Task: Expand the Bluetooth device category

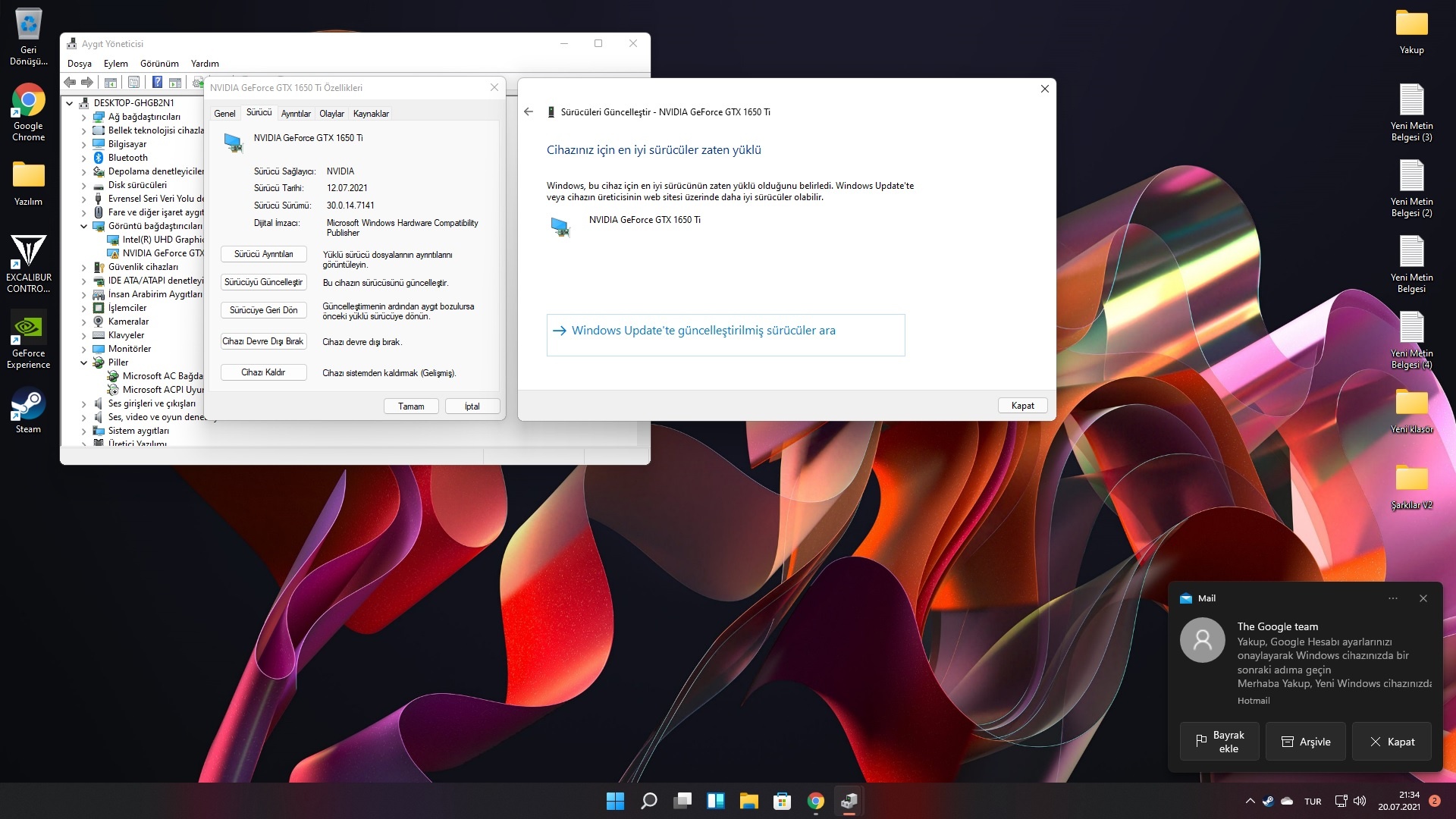Action: coord(84,158)
